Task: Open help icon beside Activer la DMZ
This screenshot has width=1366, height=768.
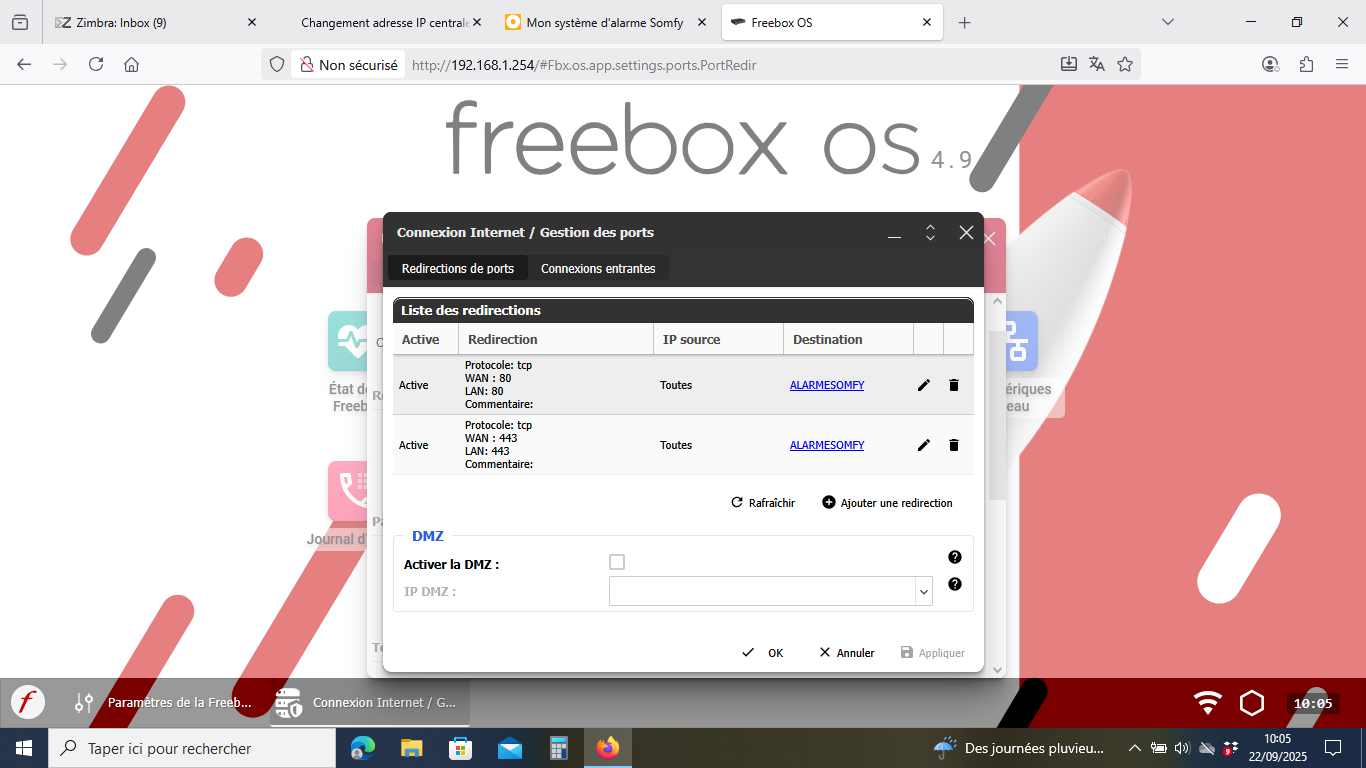Action: pyautogui.click(x=954, y=557)
